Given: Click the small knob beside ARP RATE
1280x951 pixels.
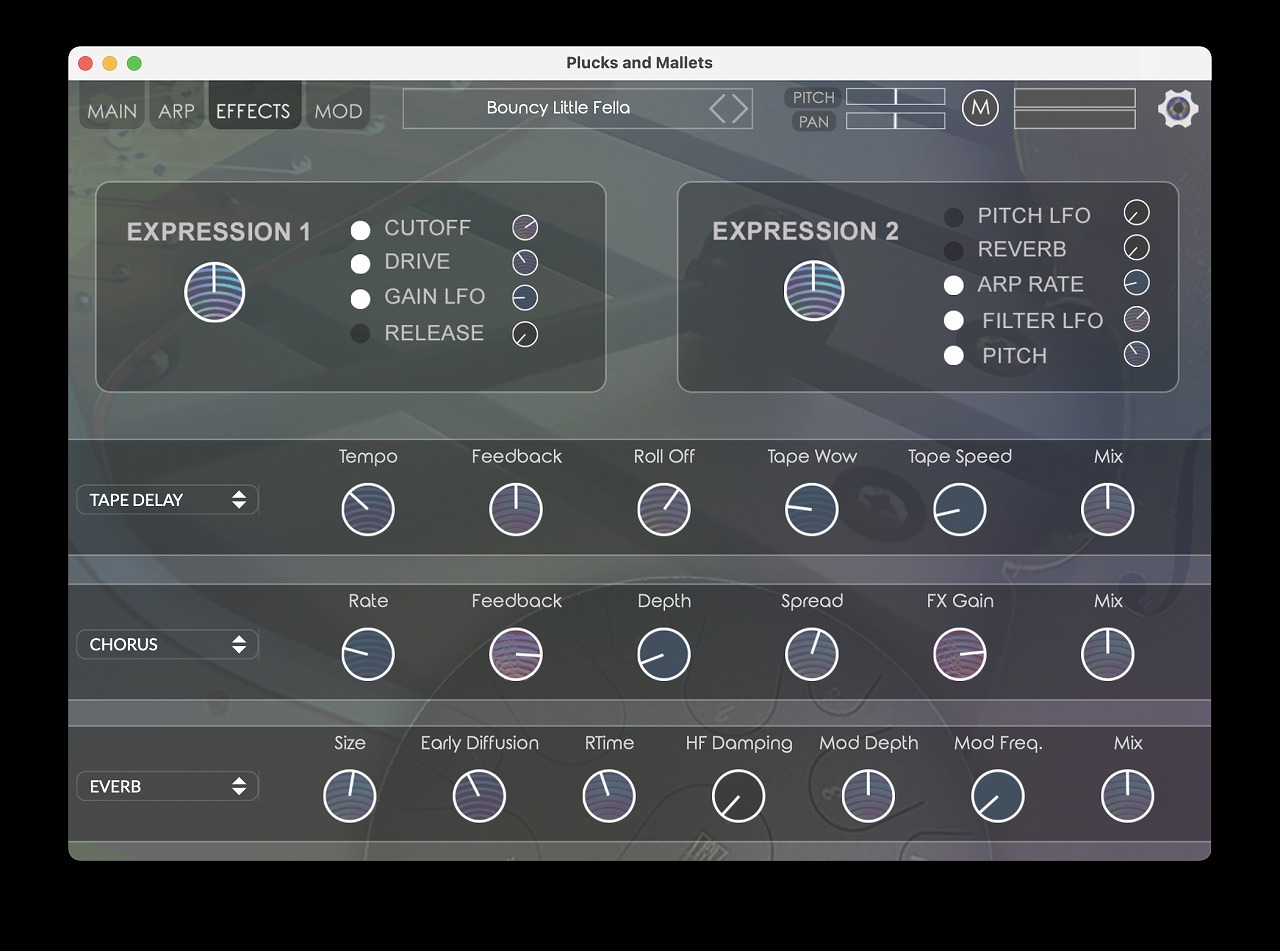Looking at the screenshot, I should coord(1137,283).
